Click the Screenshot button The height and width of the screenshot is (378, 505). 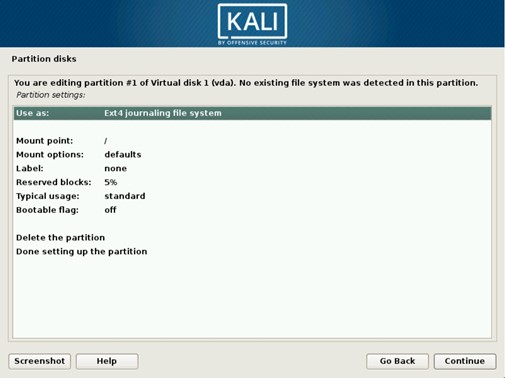40,361
